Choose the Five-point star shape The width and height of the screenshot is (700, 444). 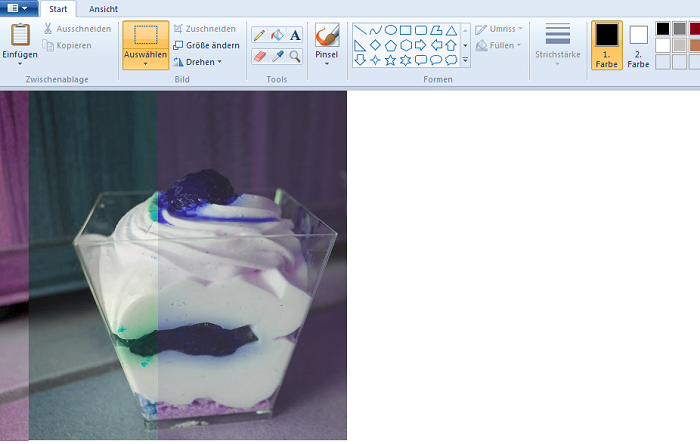click(x=391, y=60)
